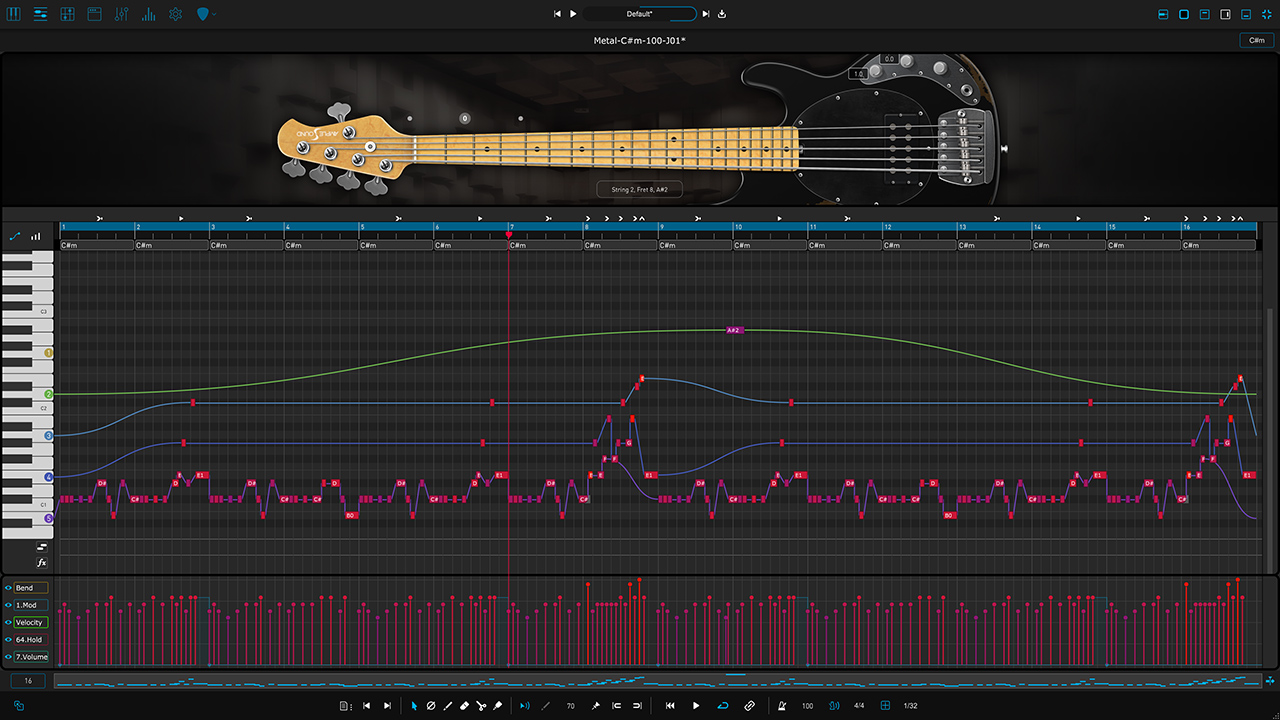
Task: Open the mixer sliders panel icon
Action: 122,14
